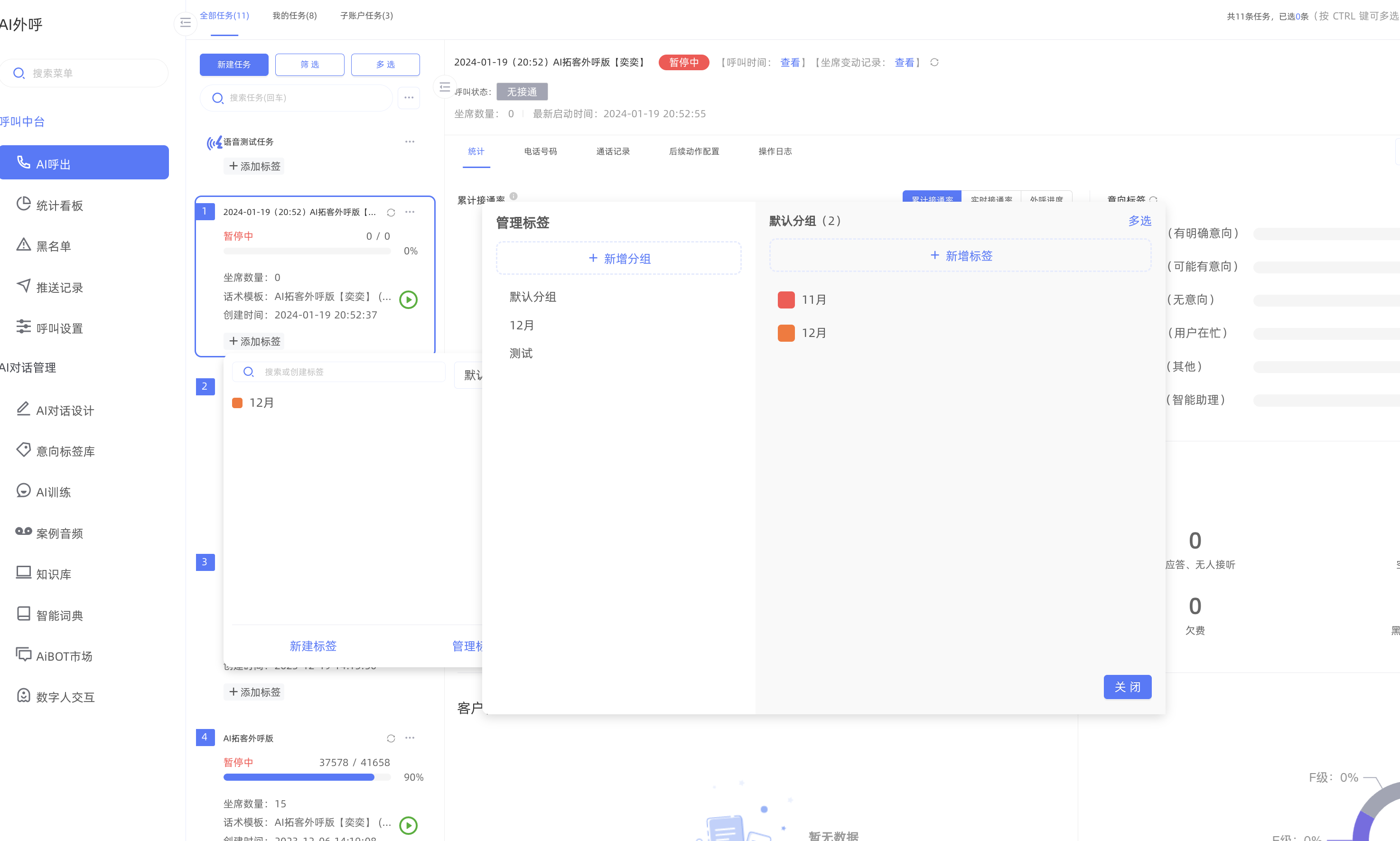Screen dimensions: 1400x841
Task: Open more menu for task 4 AI拓客外呼版
Action: coord(410,738)
